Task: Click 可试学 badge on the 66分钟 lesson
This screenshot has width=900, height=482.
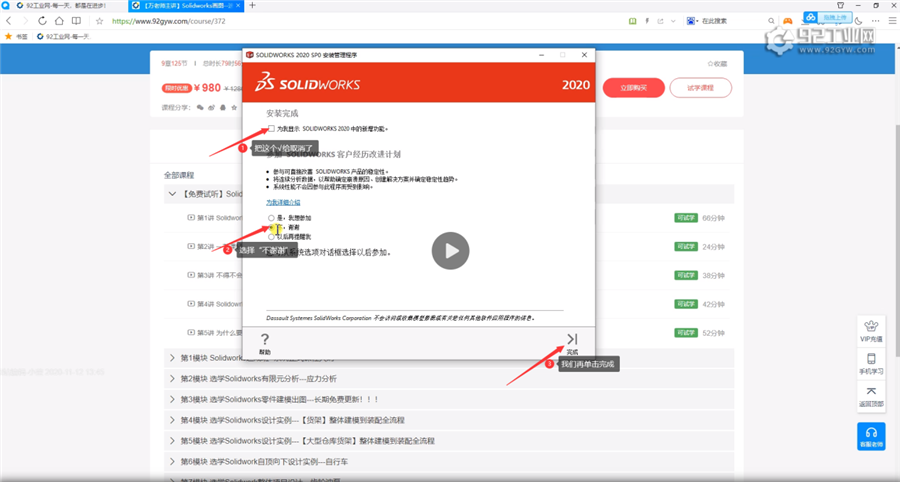Action: pyautogui.click(x=685, y=218)
